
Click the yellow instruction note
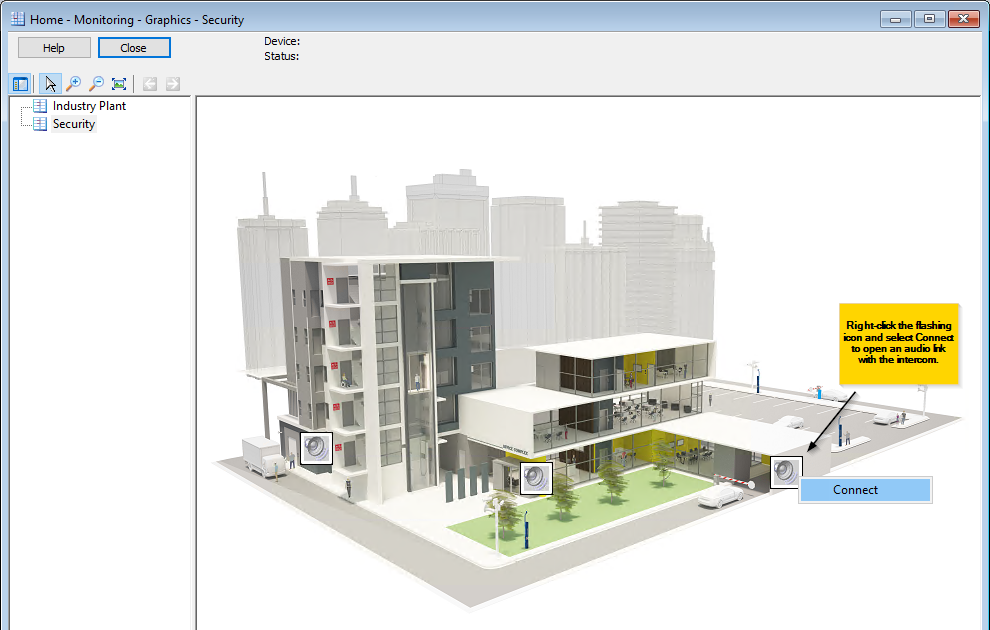(x=898, y=343)
